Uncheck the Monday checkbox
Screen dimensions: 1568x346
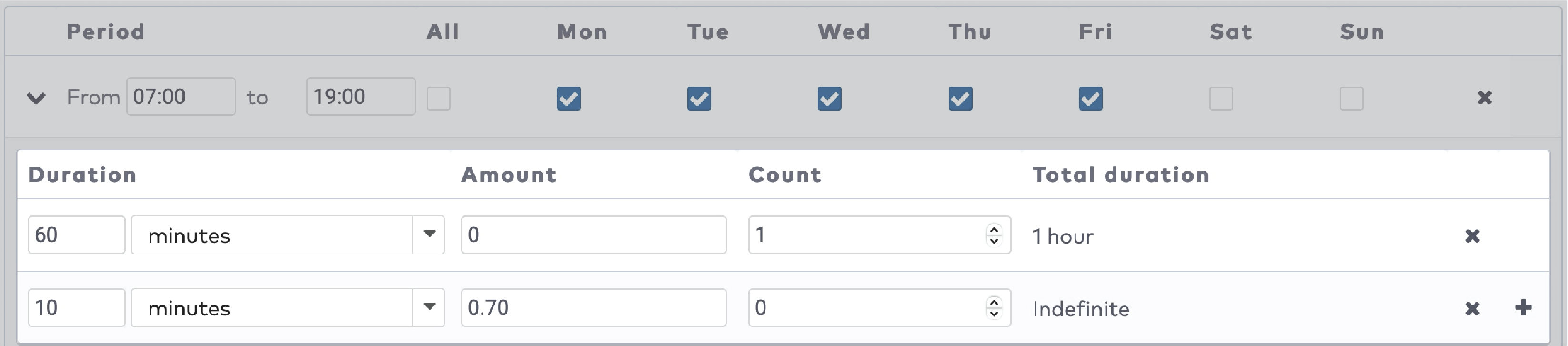569,98
